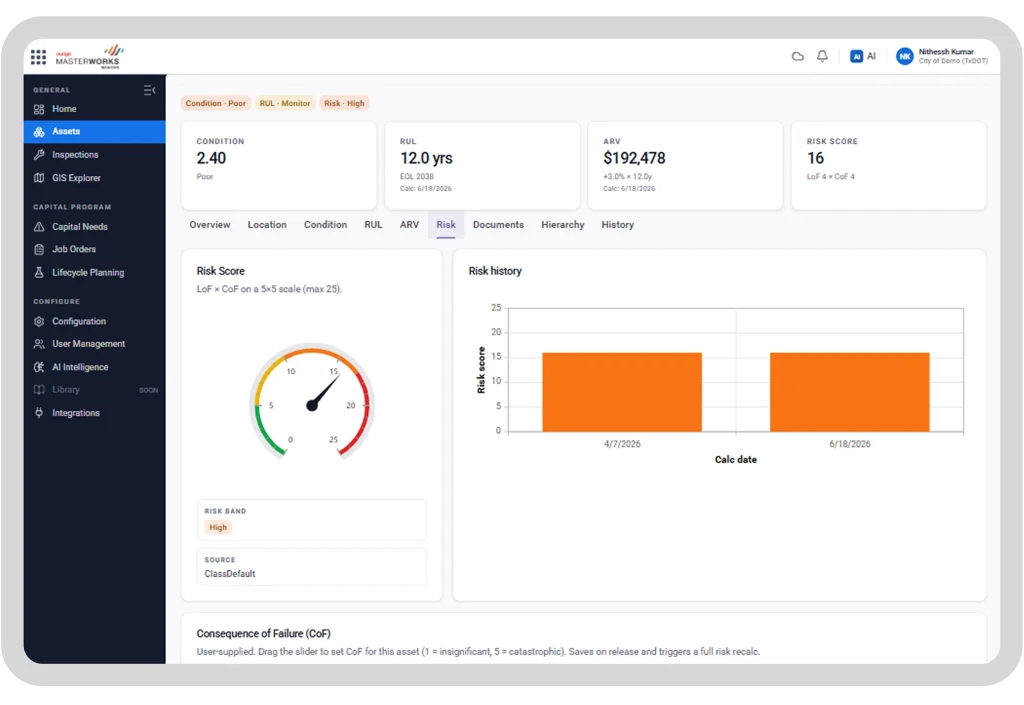
Task: Select the History tab
Action: [617, 225]
